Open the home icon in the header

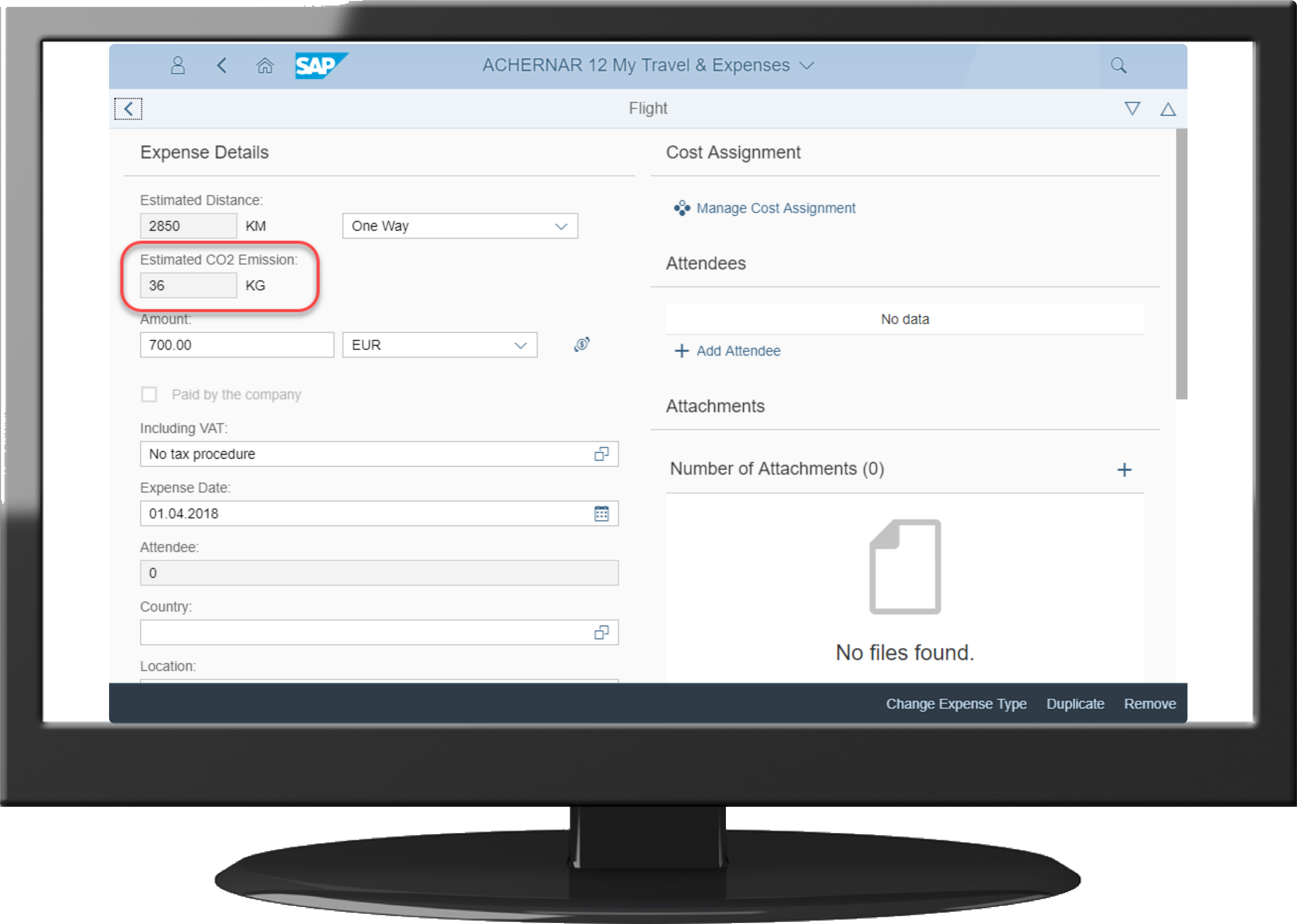pyautogui.click(x=265, y=66)
